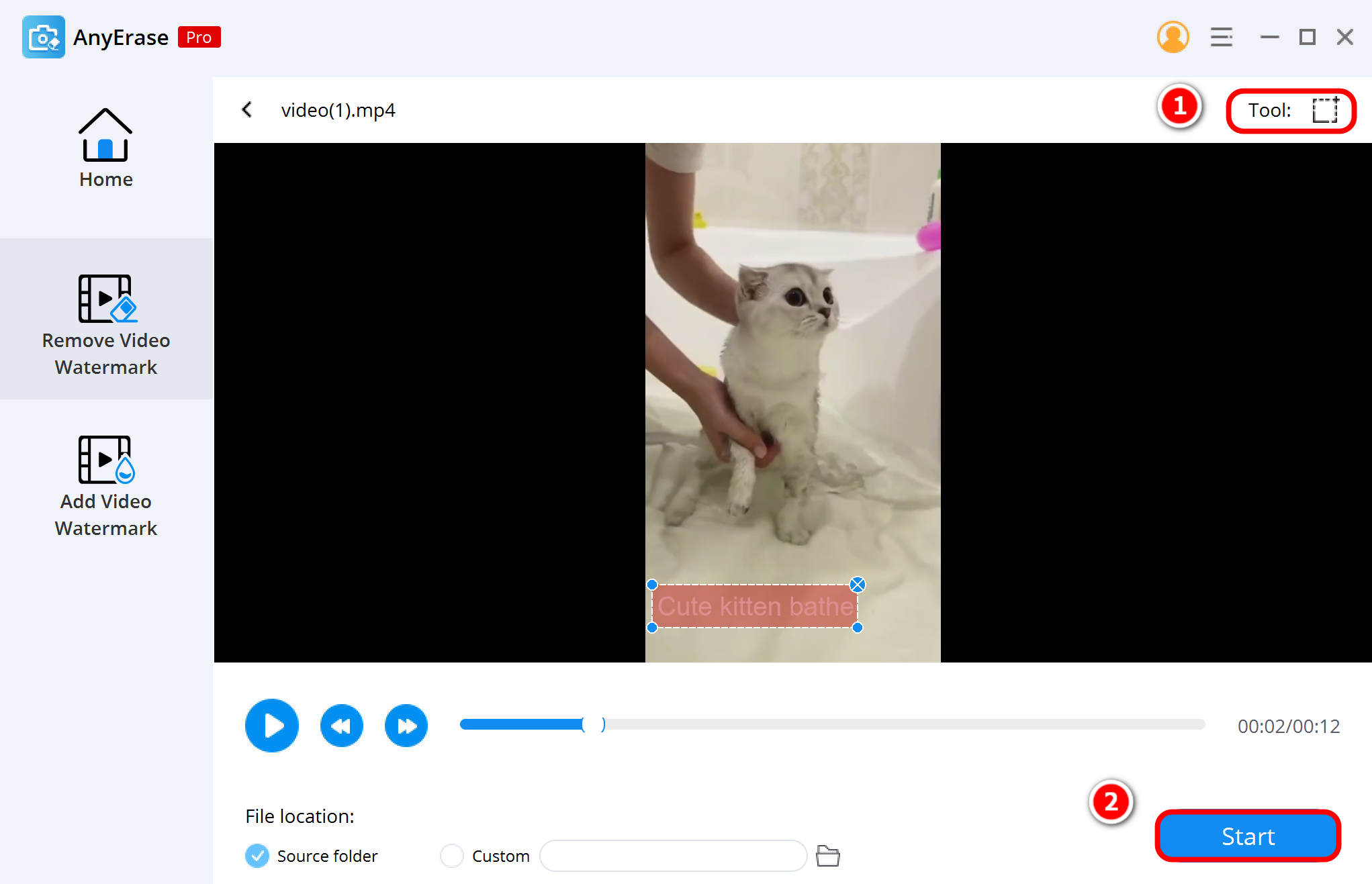This screenshot has width=1372, height=884.
Task: Click the close watermark selection button
Action: (x=857, y=583)
